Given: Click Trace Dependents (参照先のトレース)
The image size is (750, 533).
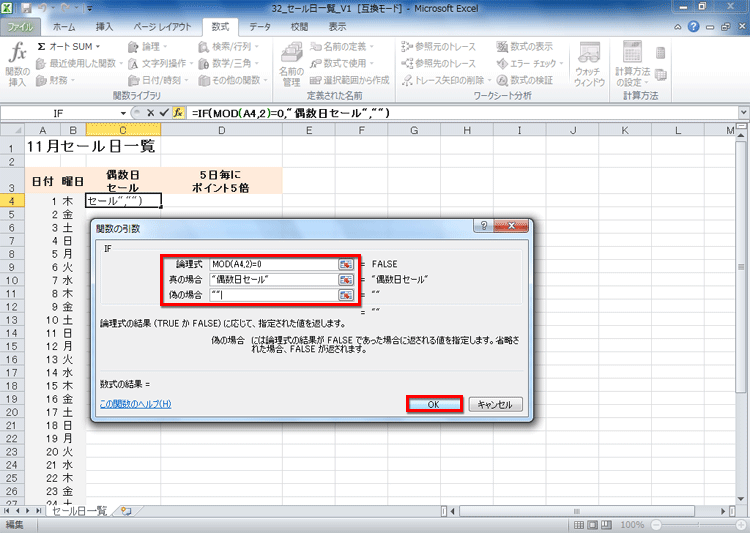Looking at the screenshot, I should (438, 63).
